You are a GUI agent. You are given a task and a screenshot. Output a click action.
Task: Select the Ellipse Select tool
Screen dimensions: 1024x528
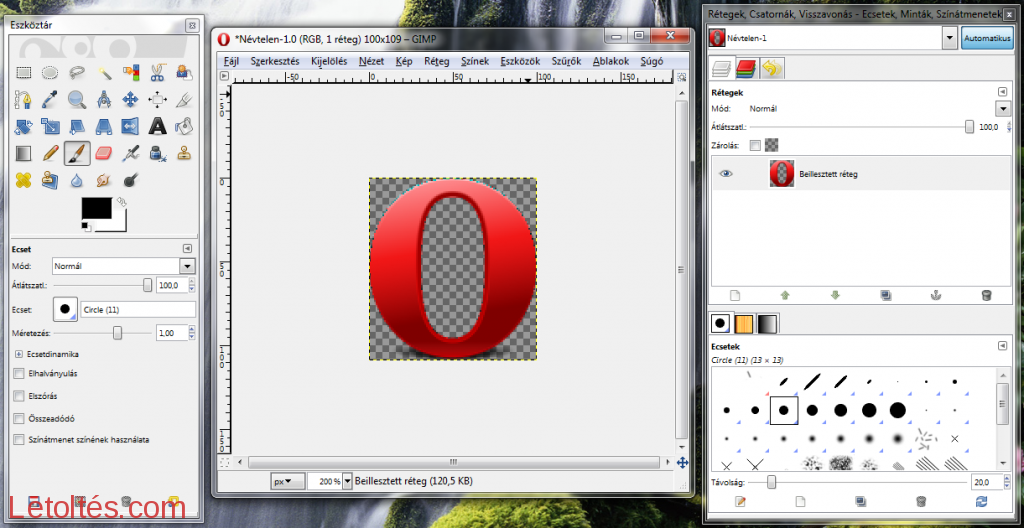(x=50, y=73)
